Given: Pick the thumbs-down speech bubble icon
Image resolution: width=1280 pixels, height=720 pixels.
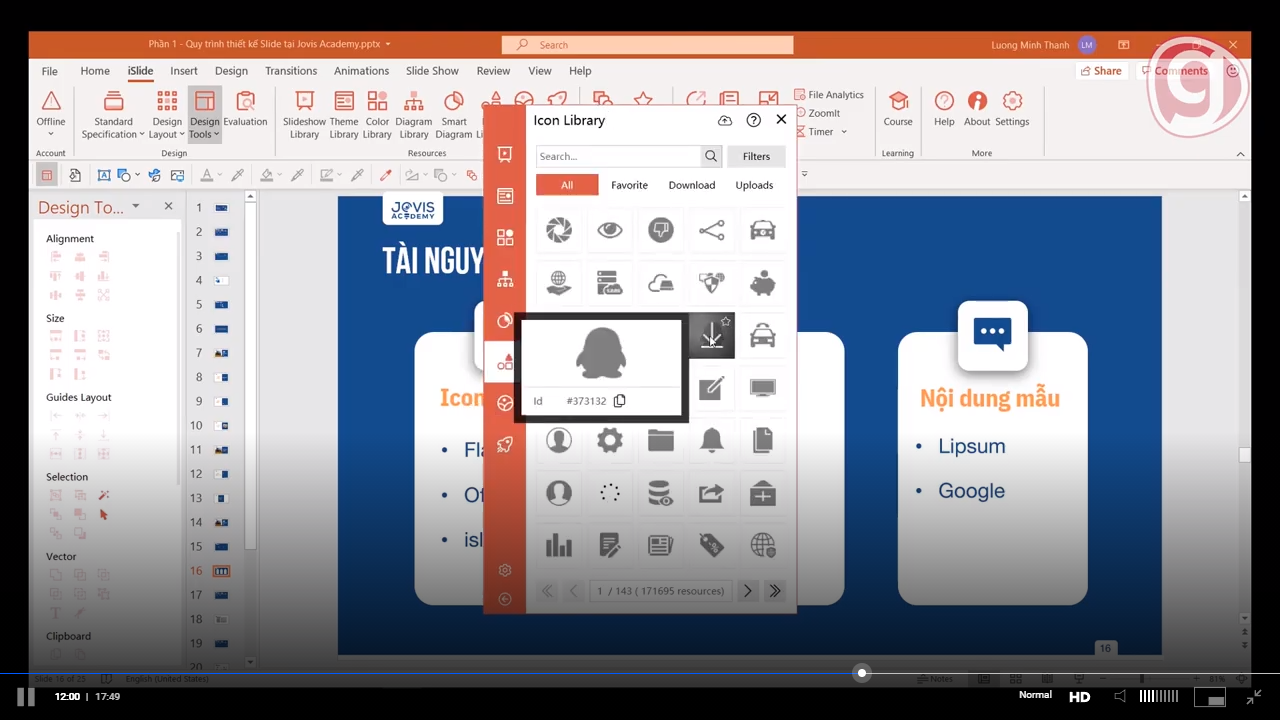Looking at the screenshot, I should point(661,231).
